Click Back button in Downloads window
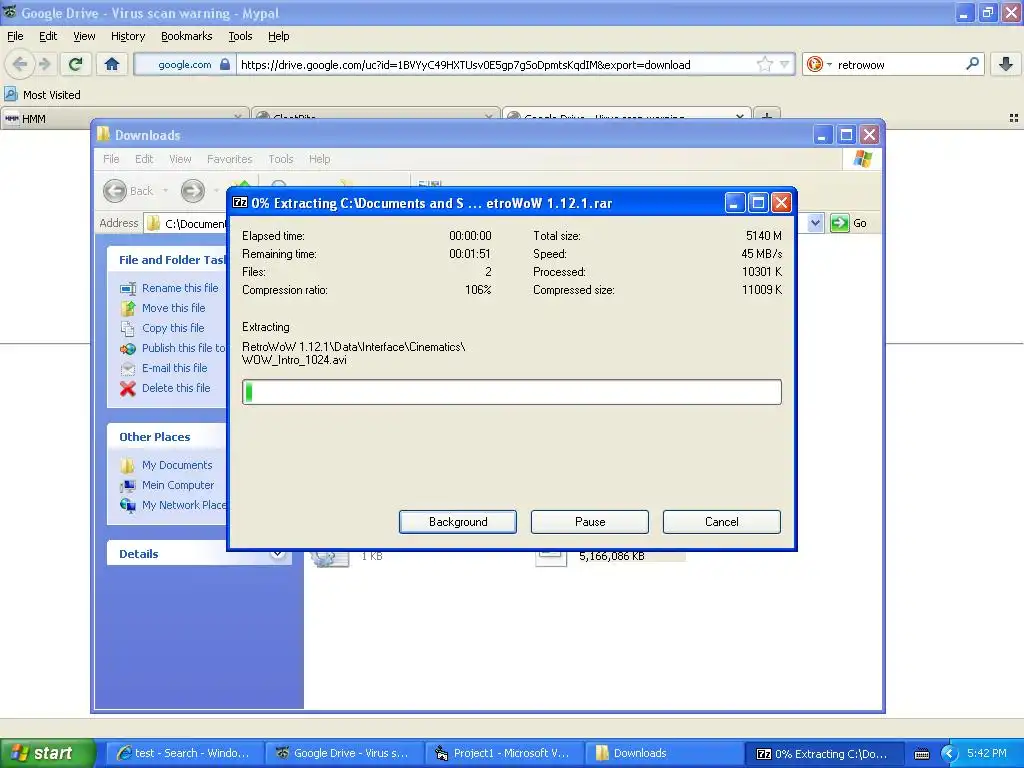Viewport: 1024px width, 768px height. (129, 191)
